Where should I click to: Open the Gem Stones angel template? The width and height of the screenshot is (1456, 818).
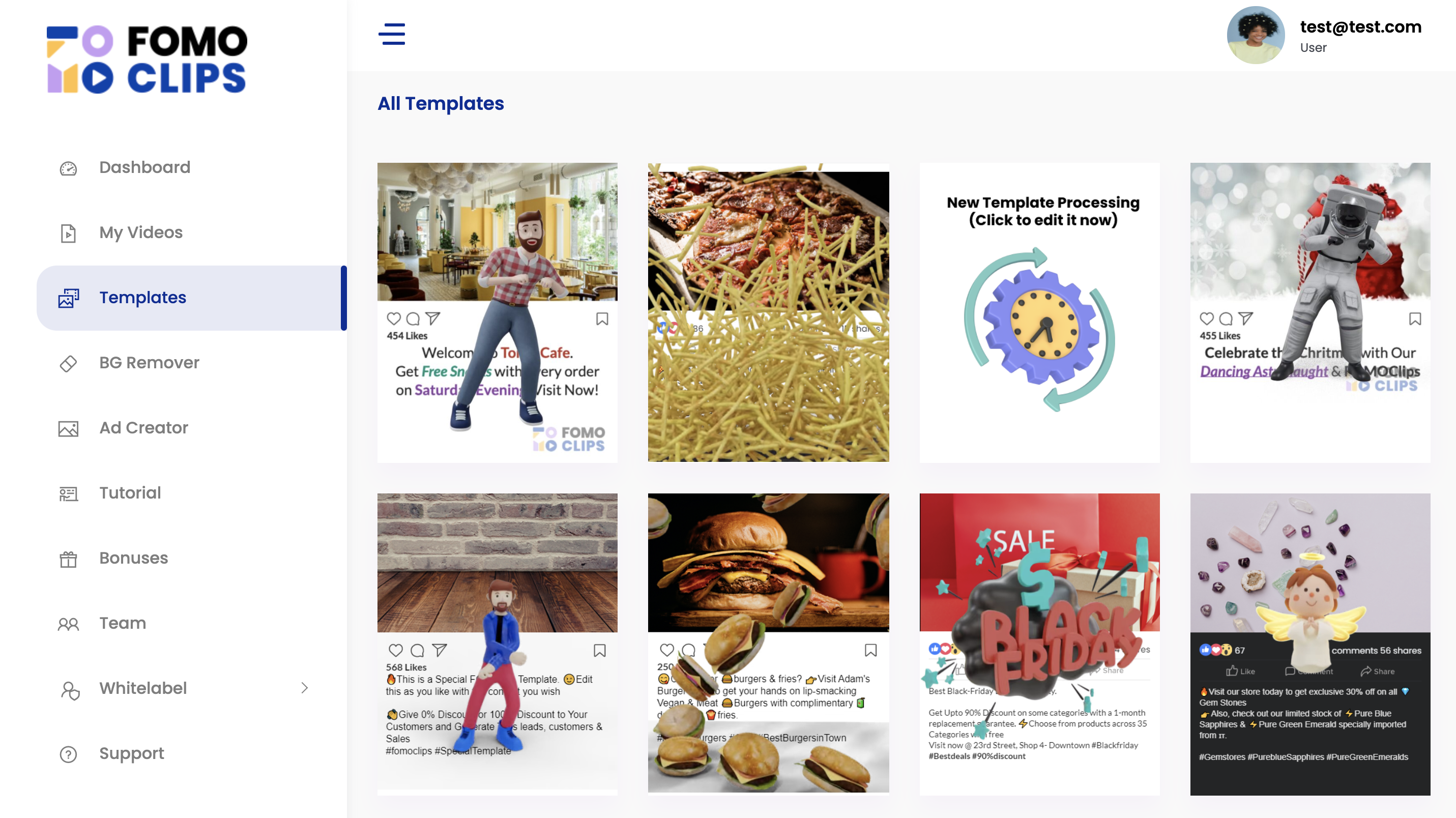click(x=1310, y=644)
